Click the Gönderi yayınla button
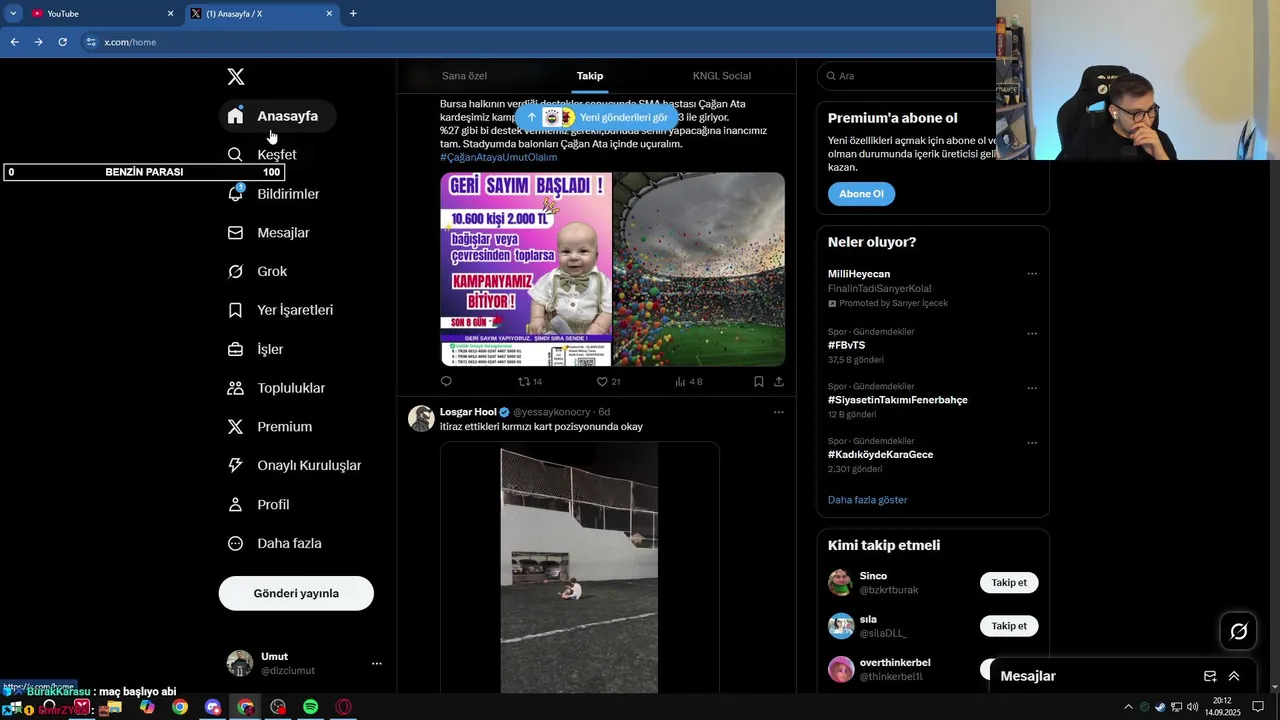Viewport: 1280px width, 720px height. 296,593
